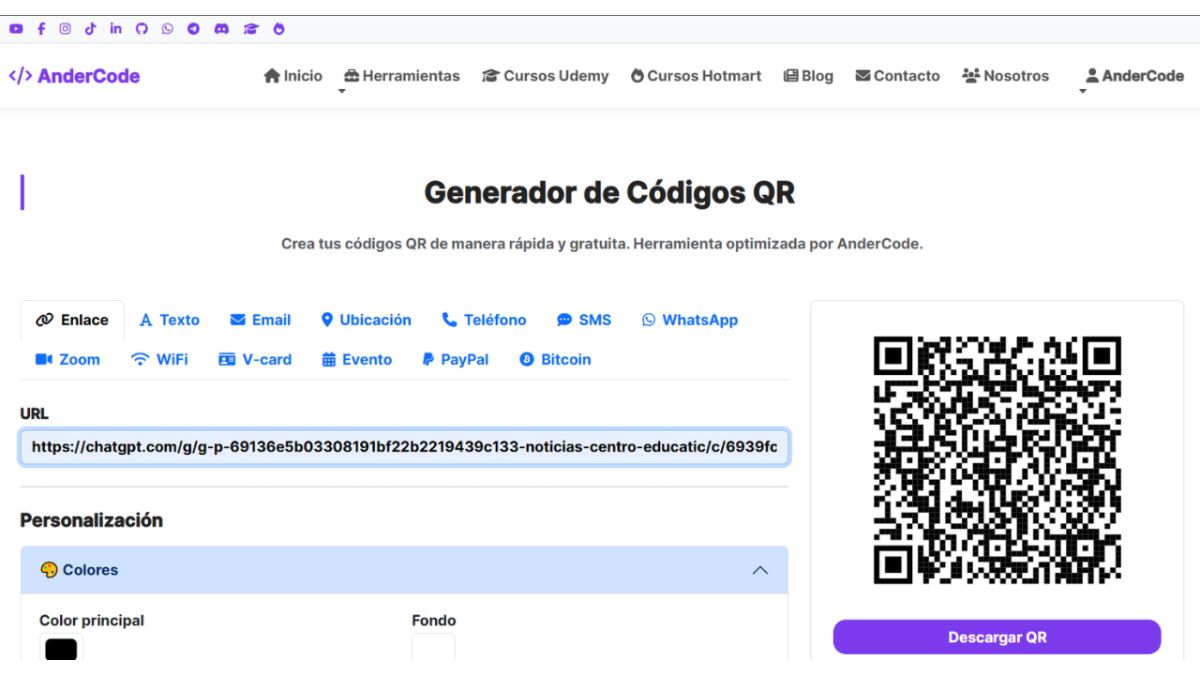Click the TikTok icon

90,29
